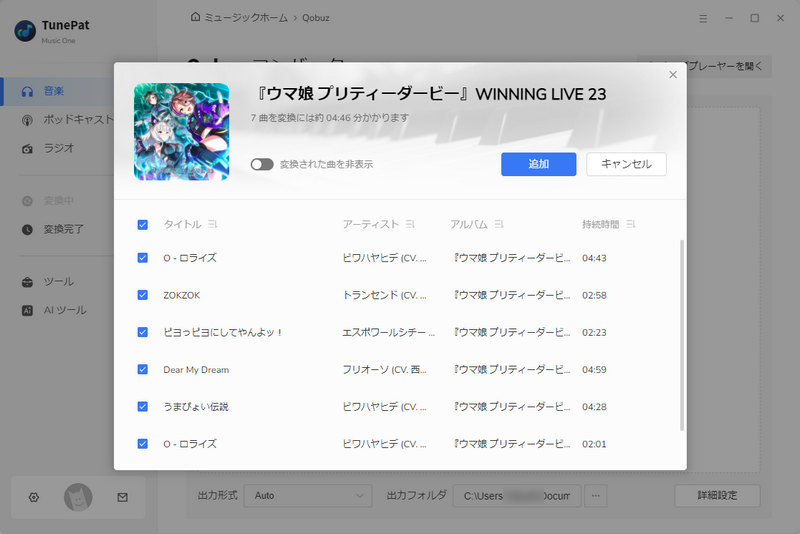Uncheck the first O - ロライズ track (04:43)
The width and height of the screenshot is (800, 534).
(x=143, y=258)
